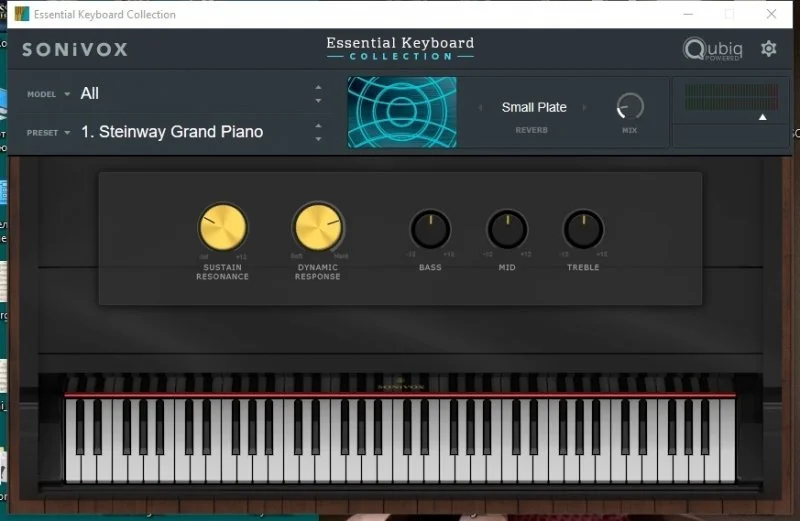Click the SONiVOX logo
The width and height of the screenshot is (800, 521).
(x=74, y=49)
